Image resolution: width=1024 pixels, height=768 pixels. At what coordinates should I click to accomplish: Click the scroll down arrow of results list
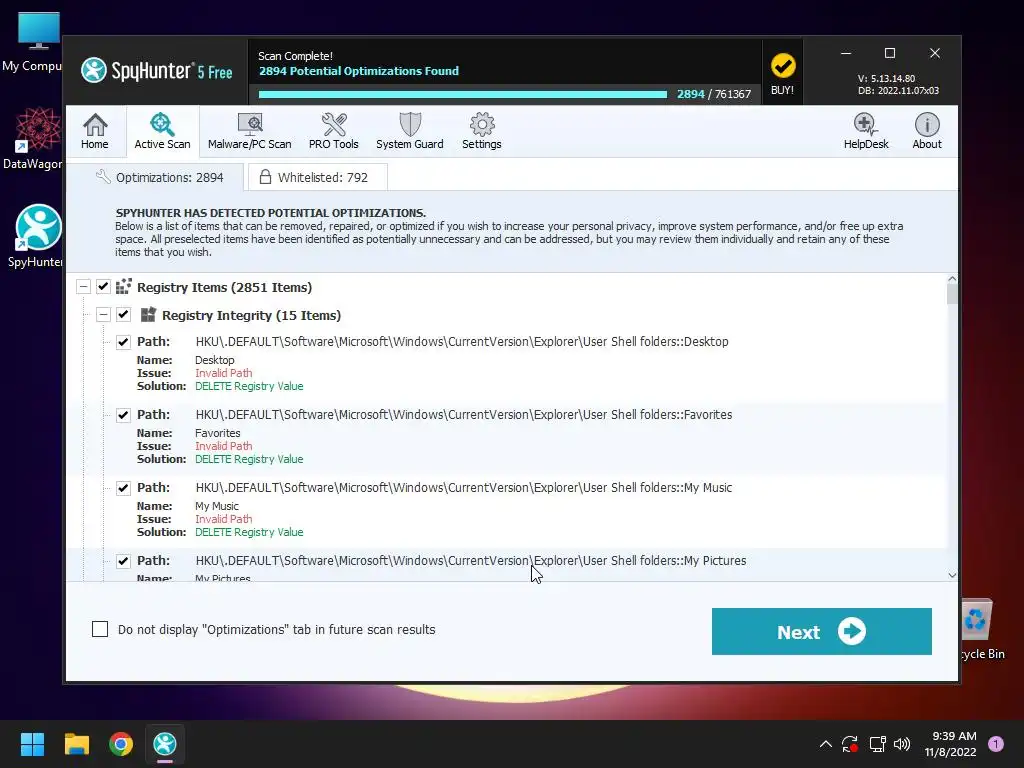click(x=952, y=575)
